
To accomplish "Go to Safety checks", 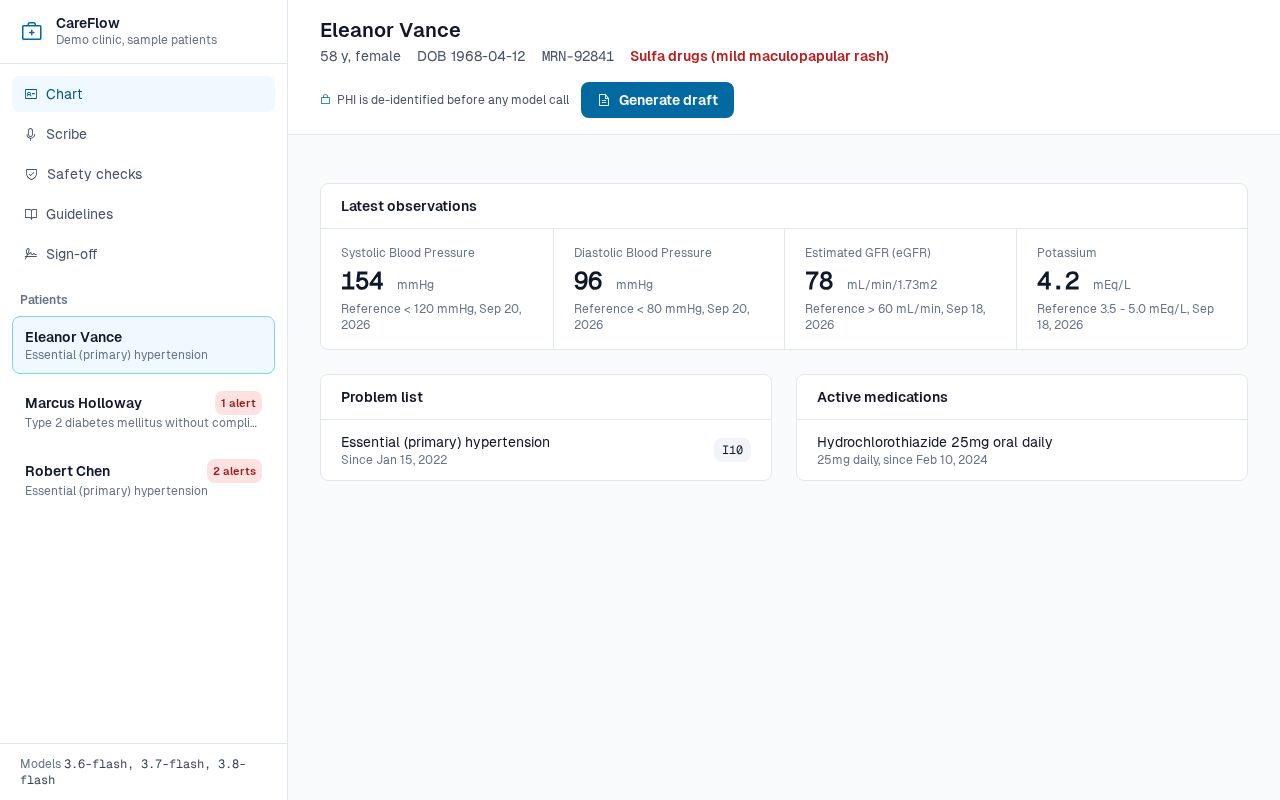I will [143, 174].
